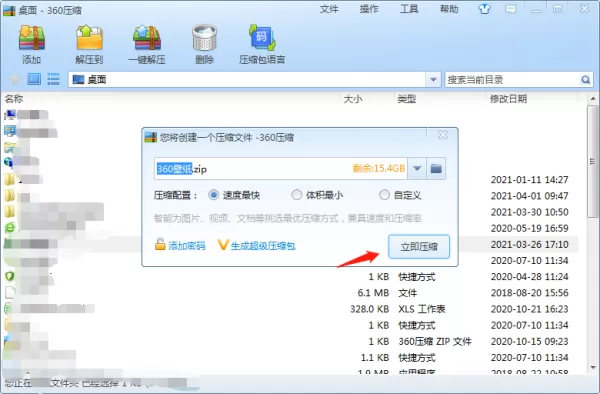Click the 添加密码 link
The height and width of the screenshot is (394, 600).
(x=180, y=245)
